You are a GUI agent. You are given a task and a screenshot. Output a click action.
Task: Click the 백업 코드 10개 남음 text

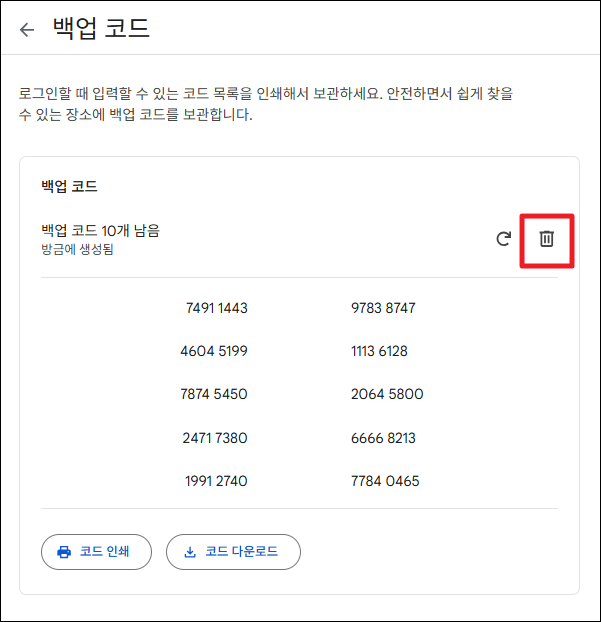[x=100, y=231]
